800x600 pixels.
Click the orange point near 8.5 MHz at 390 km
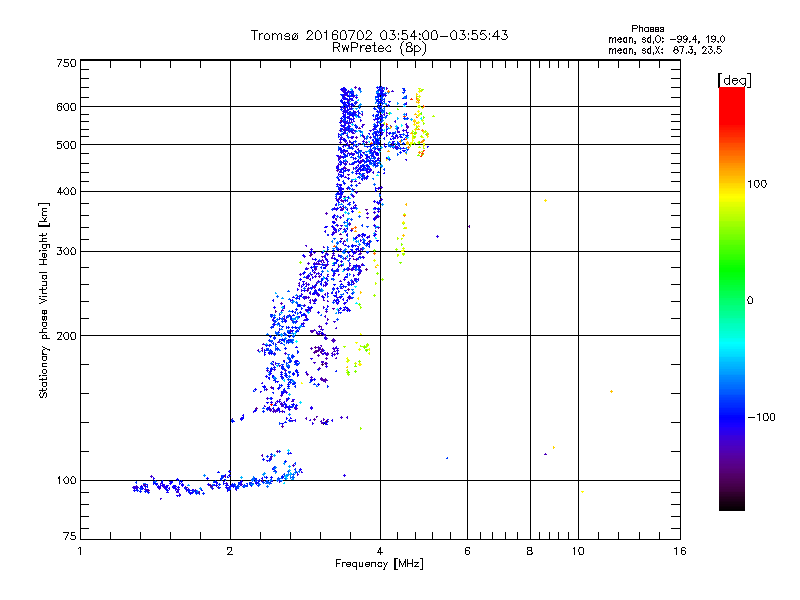click(x=545, y=201)
